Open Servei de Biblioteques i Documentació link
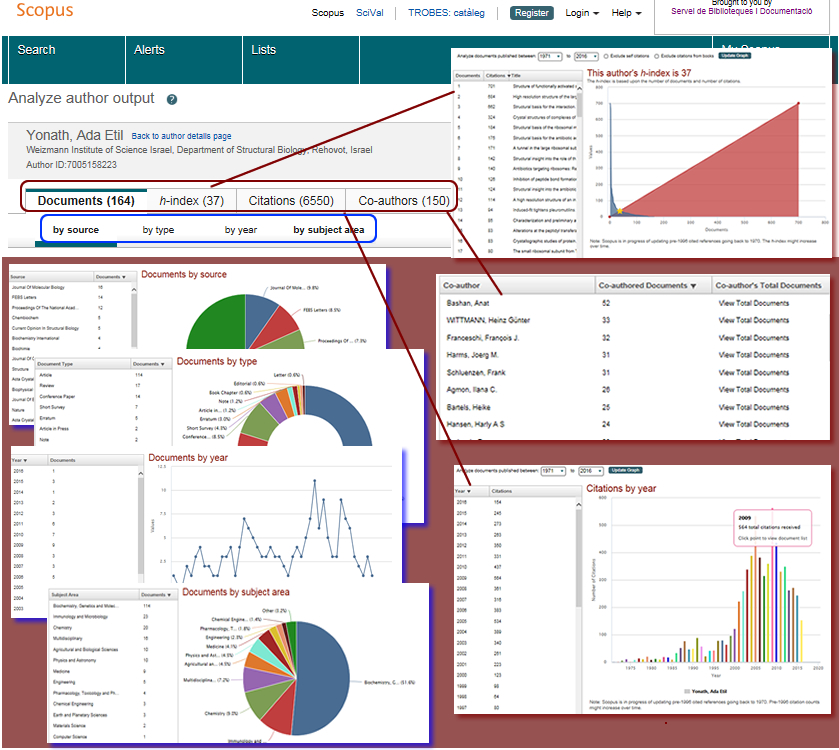The width and height of the screenshot is (839, 750). [x=742, y=11]
